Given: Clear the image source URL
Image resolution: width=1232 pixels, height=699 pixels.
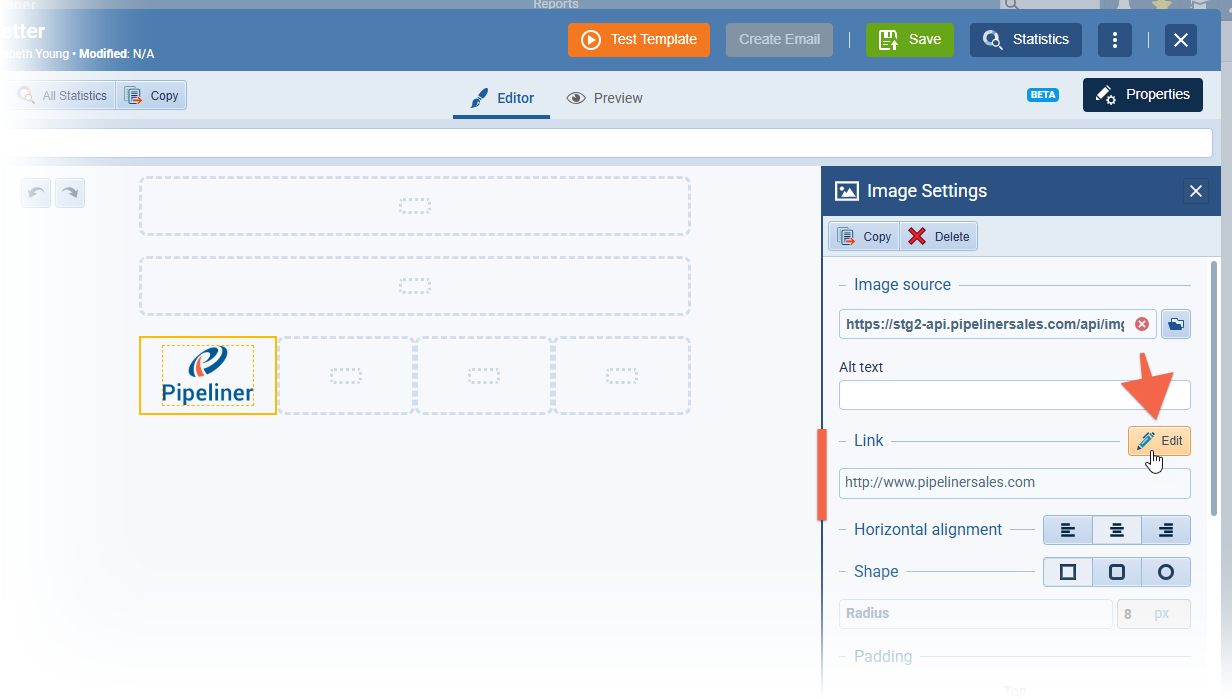Looking at the screenshot, I should click(x=1142, y=324).
